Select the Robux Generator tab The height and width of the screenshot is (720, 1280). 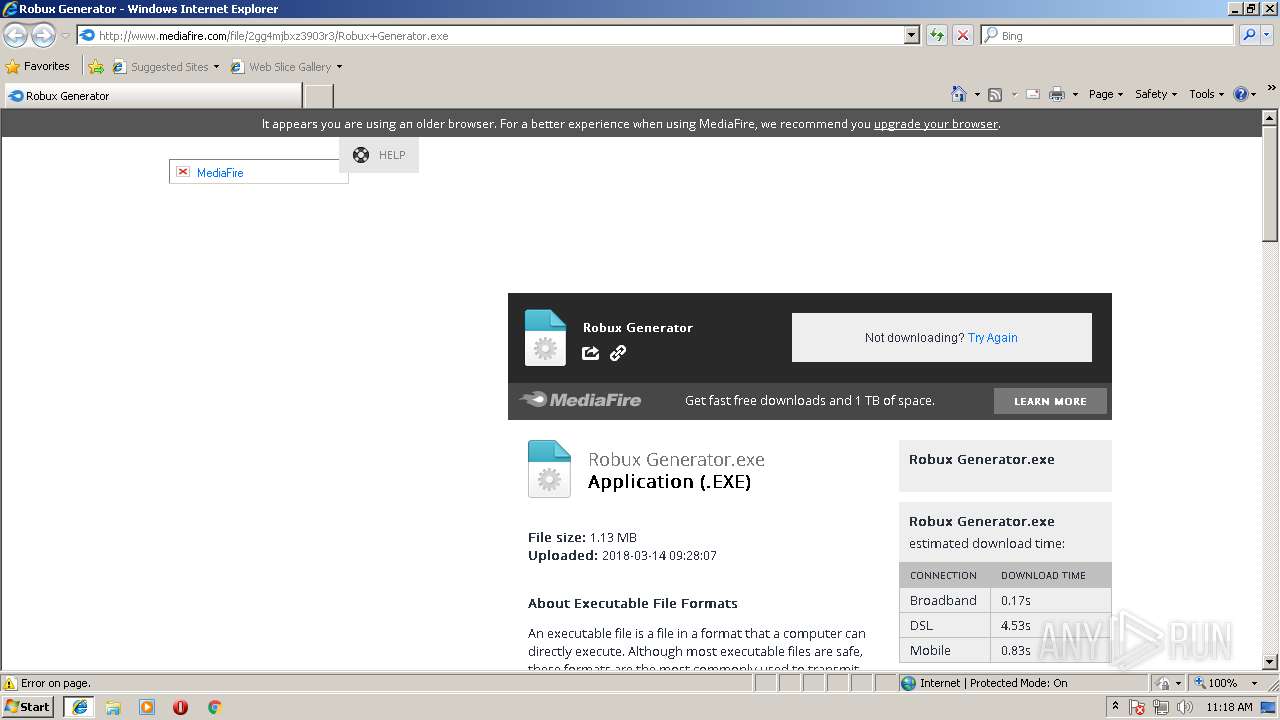(152, 96)
